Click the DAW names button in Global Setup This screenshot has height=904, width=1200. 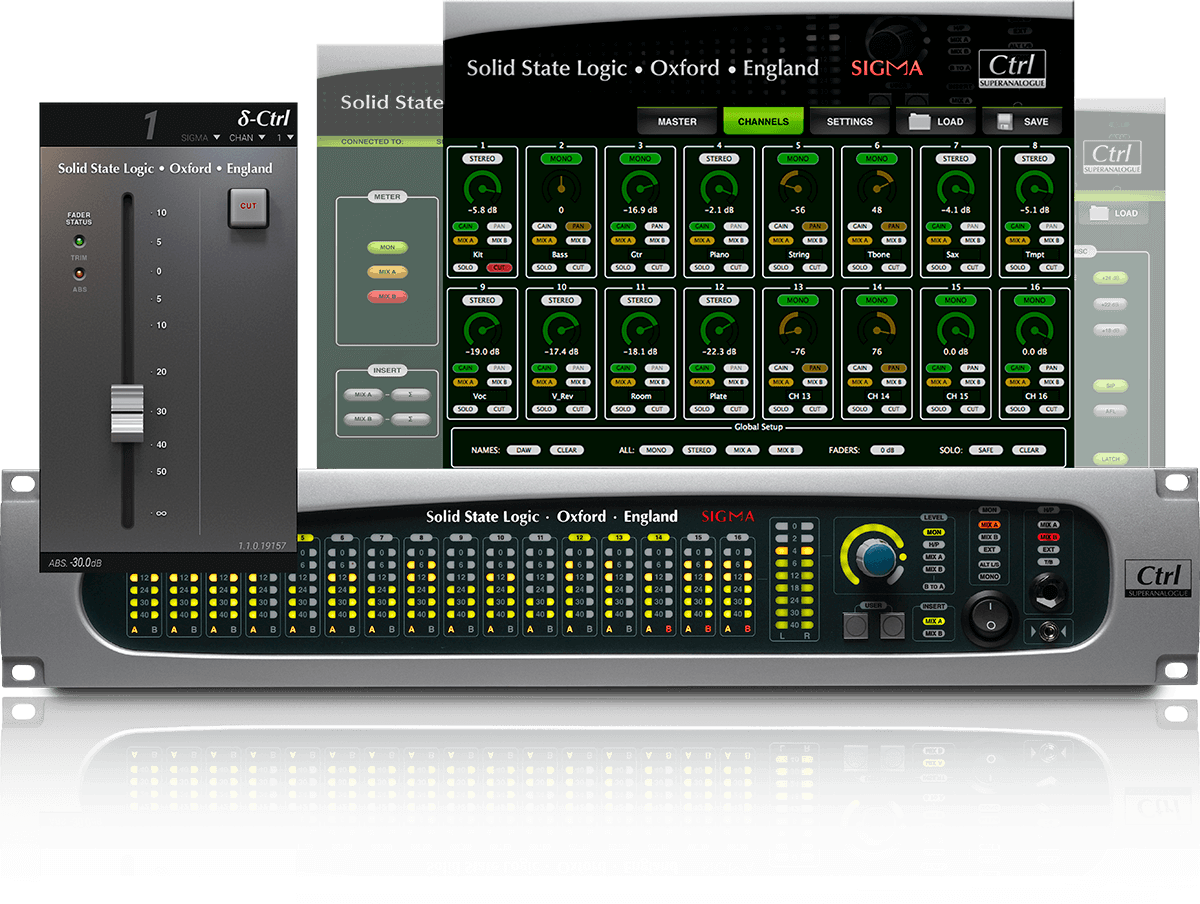tap(524, 450)
